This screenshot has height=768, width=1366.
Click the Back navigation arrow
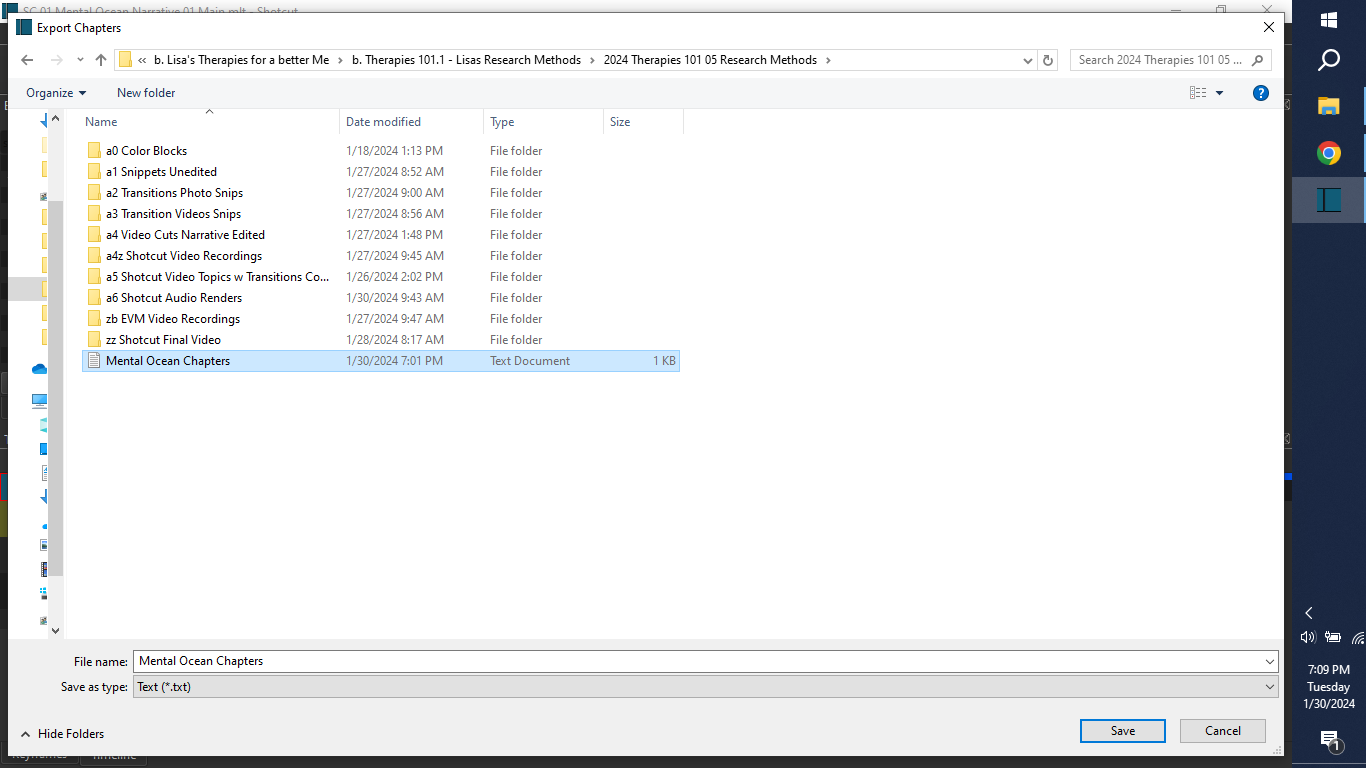[27, 60]
